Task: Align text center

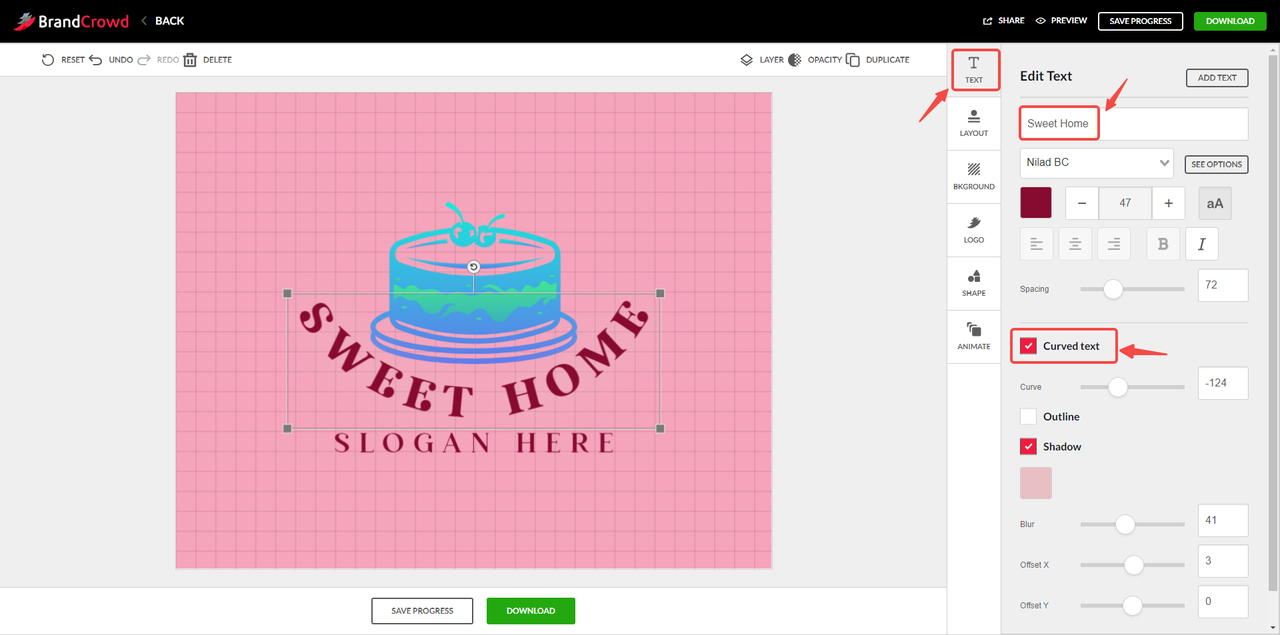Action: pyautogui.click(x=1075, y=244)
